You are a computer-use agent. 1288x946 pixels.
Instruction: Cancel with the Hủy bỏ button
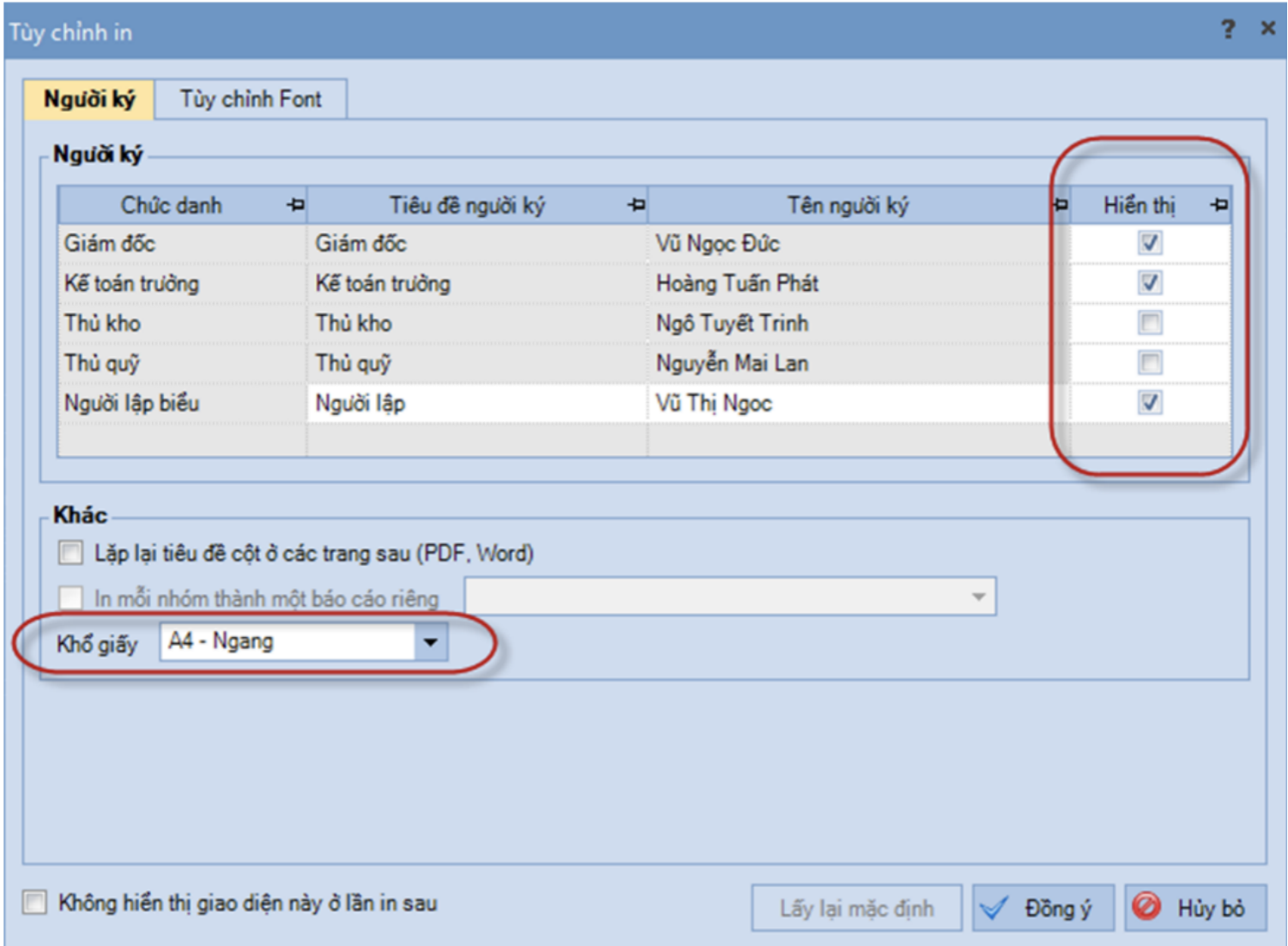click(x=1195, y=908)
